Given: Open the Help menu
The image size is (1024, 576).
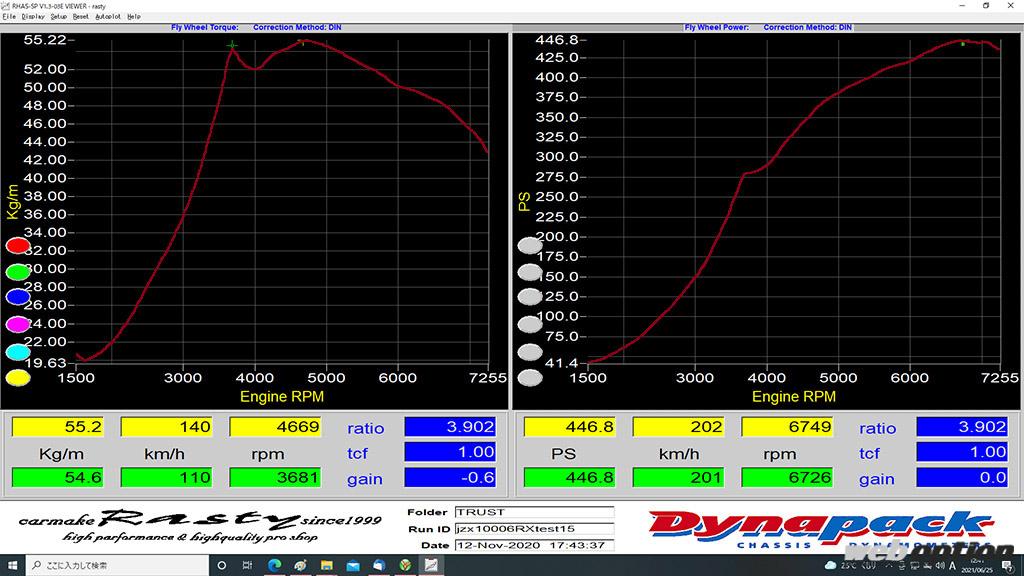Looking at the screenshot, I should click(134, 17).
